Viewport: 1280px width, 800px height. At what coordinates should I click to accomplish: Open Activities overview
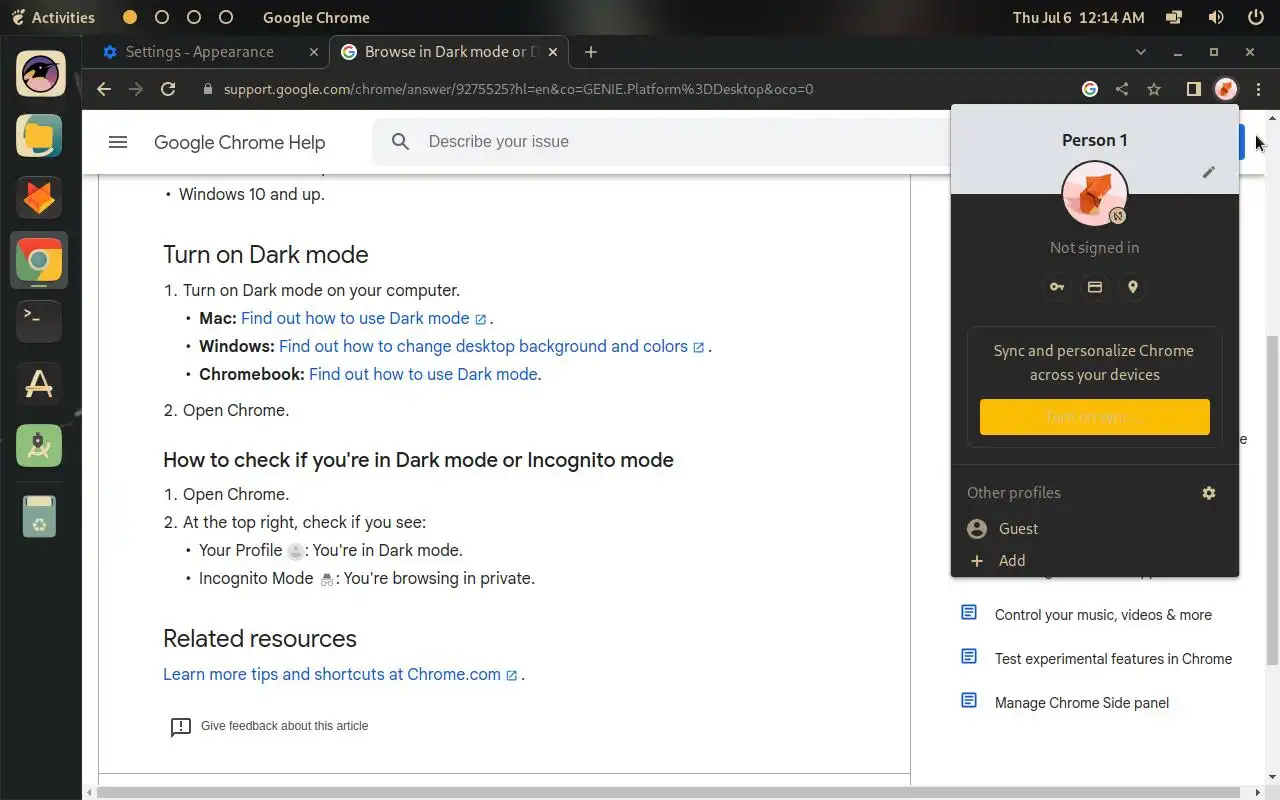pyautogui.click(x=53, y=17)
